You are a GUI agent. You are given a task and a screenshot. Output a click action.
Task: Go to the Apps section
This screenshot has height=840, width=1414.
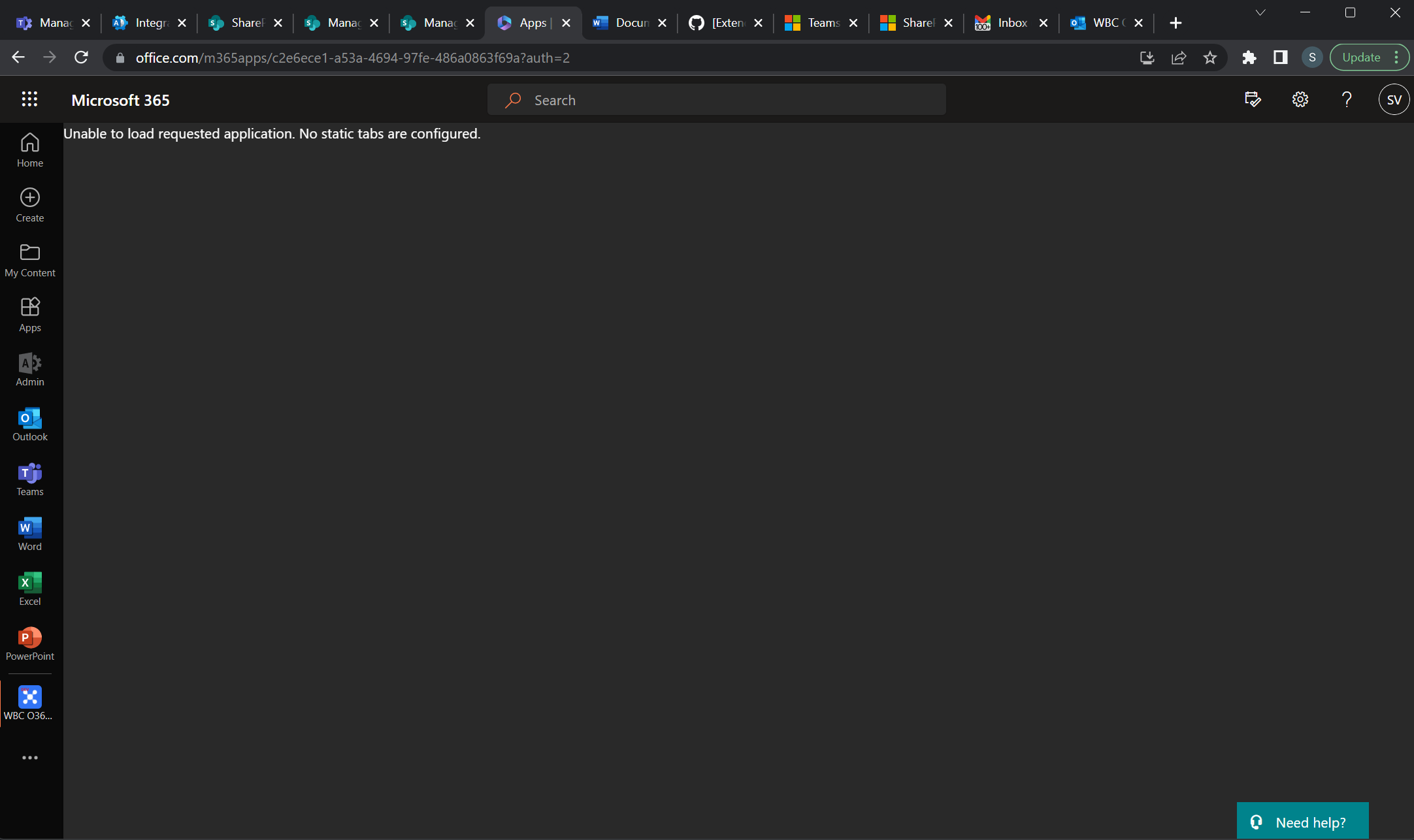coord(29,314)
